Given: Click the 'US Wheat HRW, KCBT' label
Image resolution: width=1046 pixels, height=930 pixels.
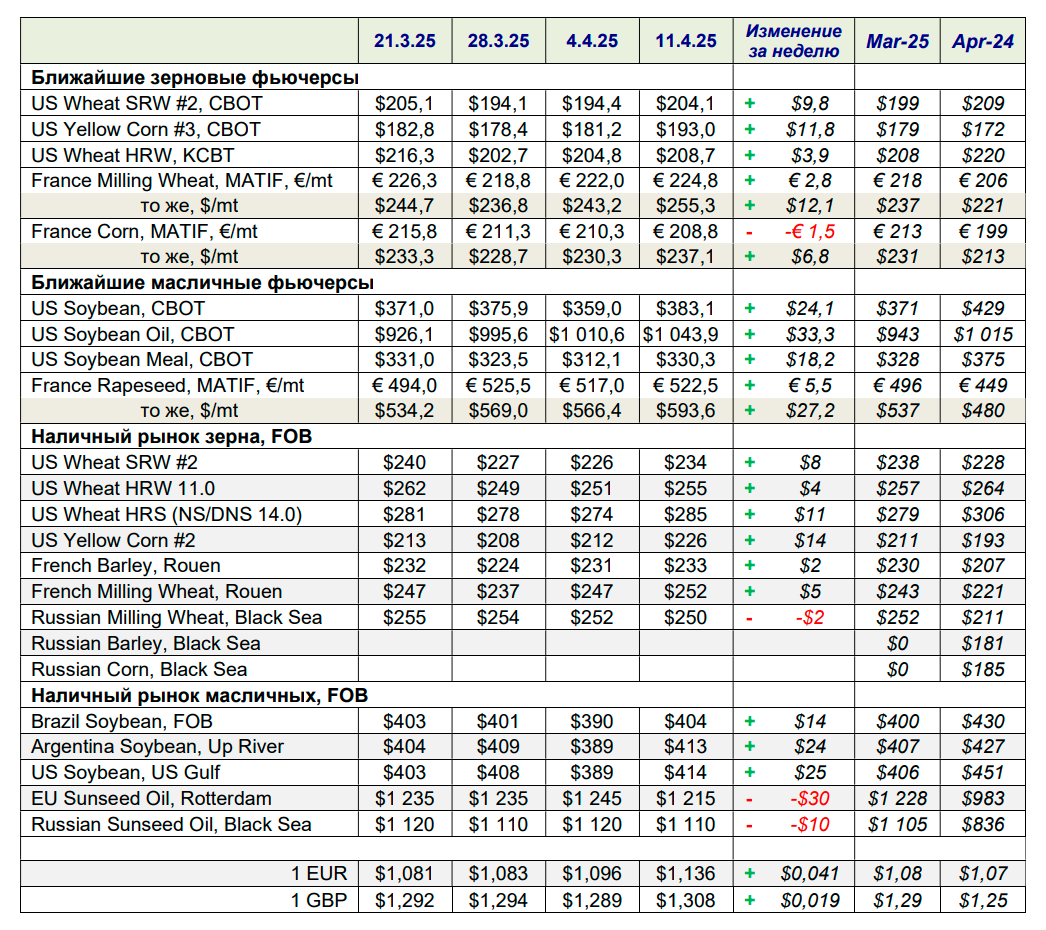Looking at the screenshot, I should (x=133, y=155).
